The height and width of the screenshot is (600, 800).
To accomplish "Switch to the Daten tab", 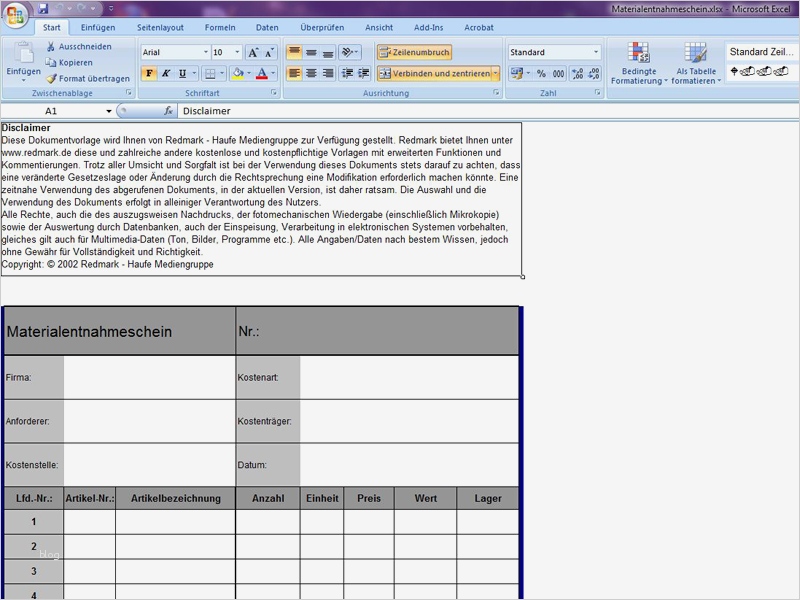I will pyautogui.click(x=267, y=28).
